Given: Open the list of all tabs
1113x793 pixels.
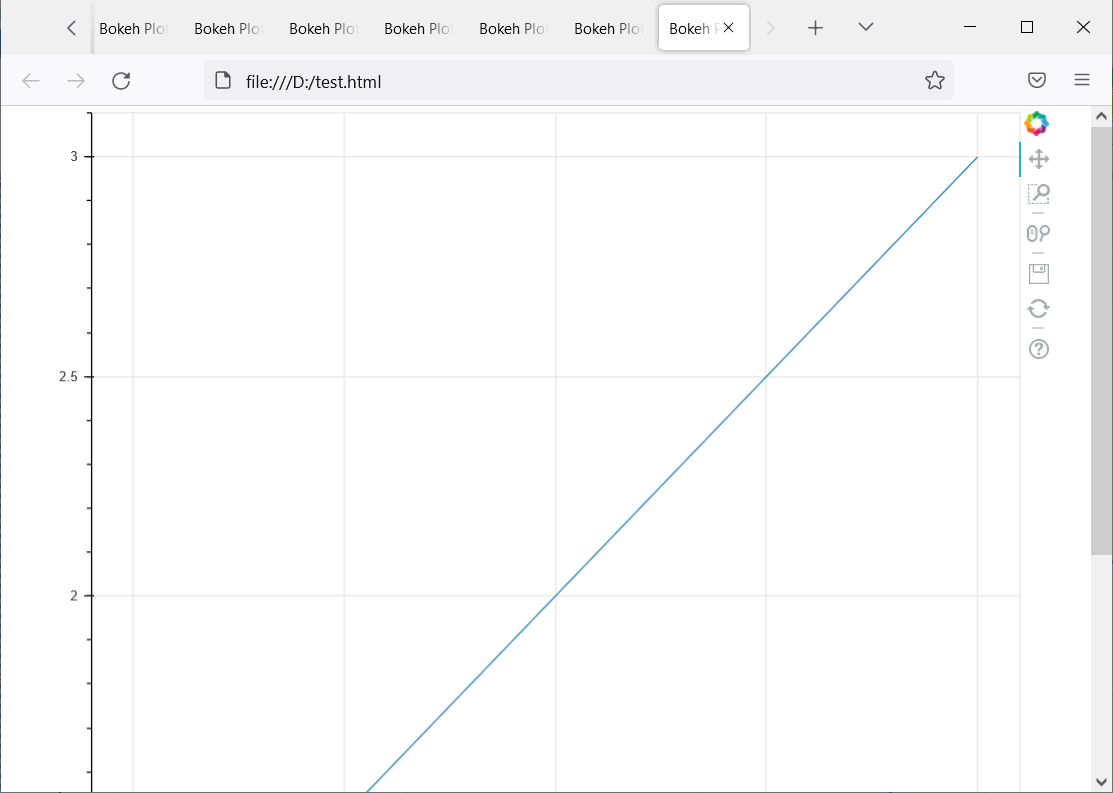Looking at the screenshot, I should pyautogui.click(x=864, y=27).
